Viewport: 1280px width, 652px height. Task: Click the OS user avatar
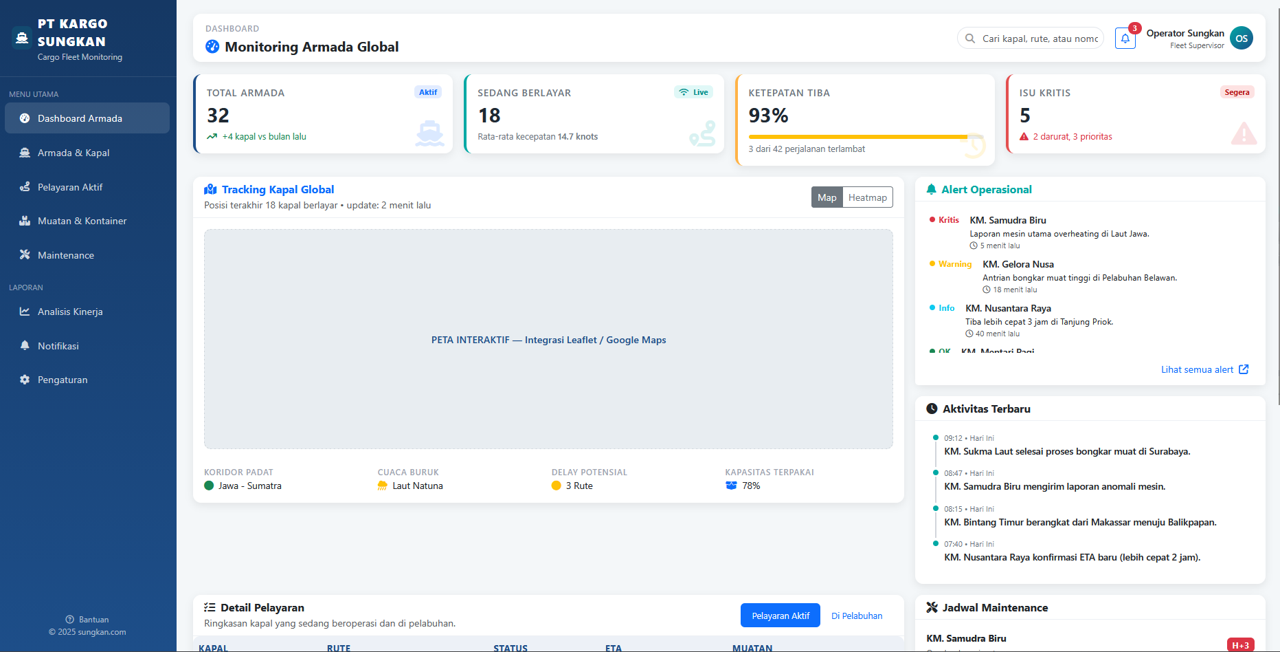click(1241, 38)
